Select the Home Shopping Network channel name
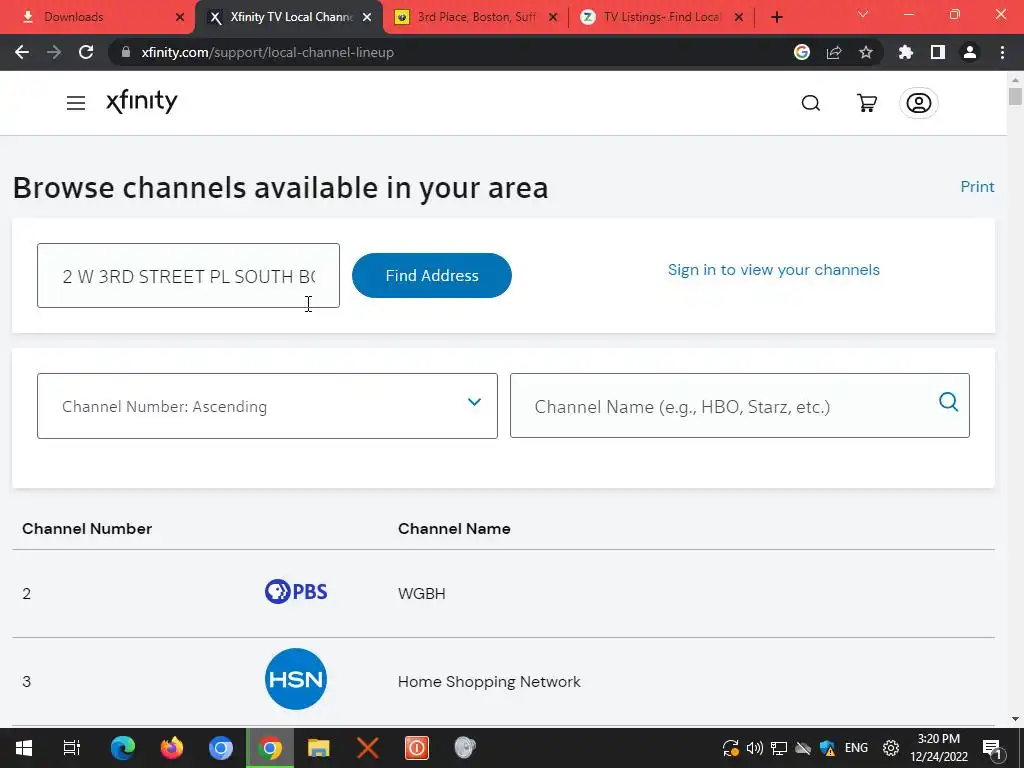 point(489,682)
